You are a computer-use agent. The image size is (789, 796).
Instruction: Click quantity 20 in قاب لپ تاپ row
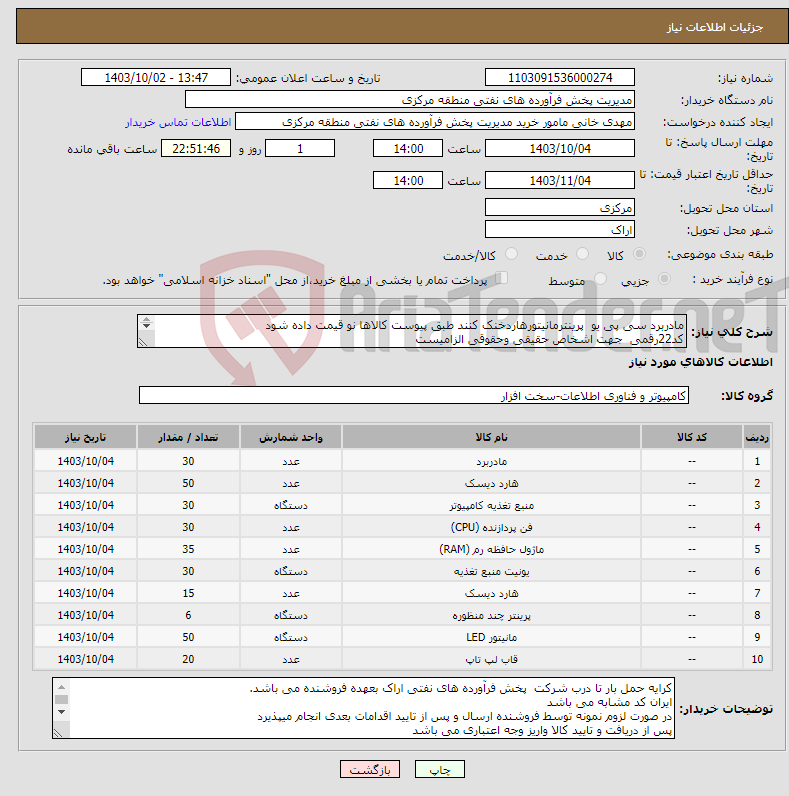coord(188,659)
